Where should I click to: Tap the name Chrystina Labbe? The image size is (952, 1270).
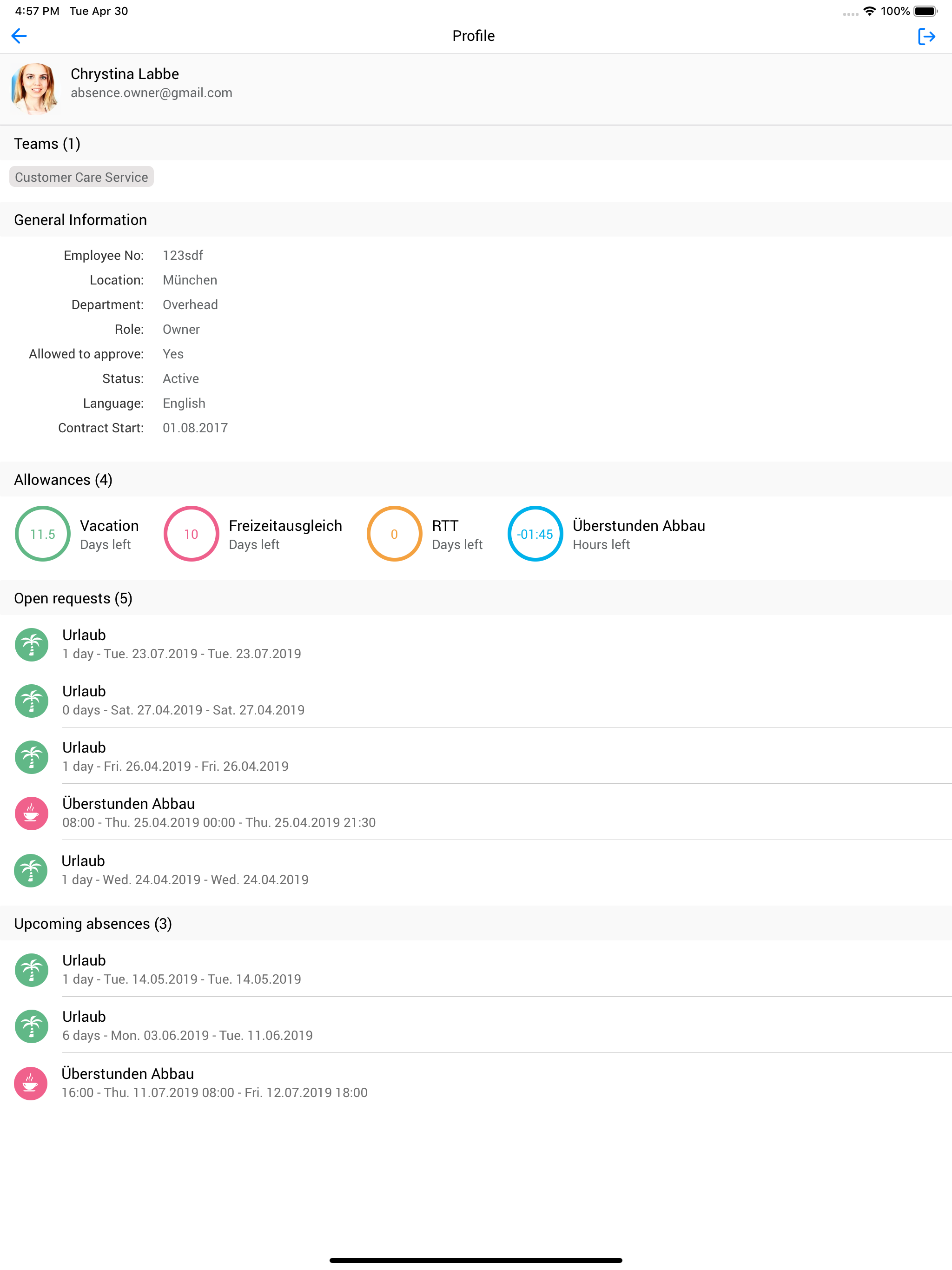tap(125, 74)
